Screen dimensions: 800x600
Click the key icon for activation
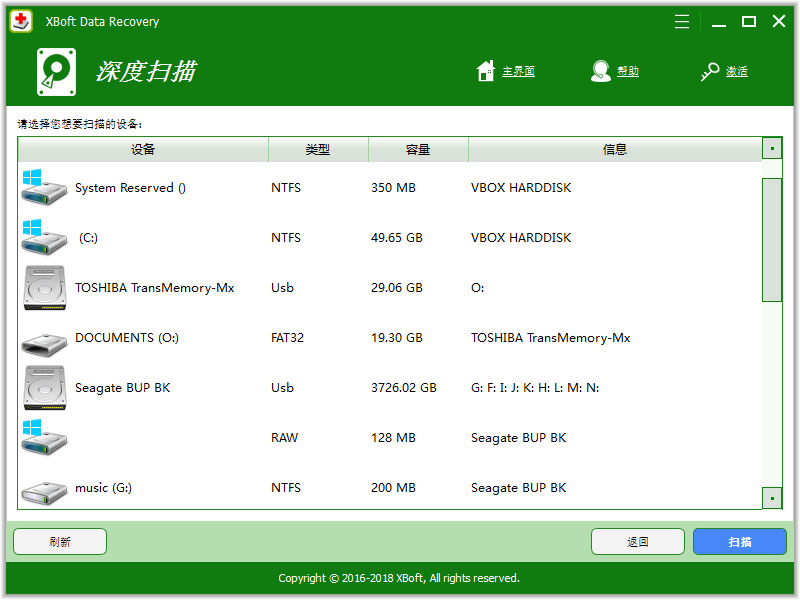click(710, 71)
